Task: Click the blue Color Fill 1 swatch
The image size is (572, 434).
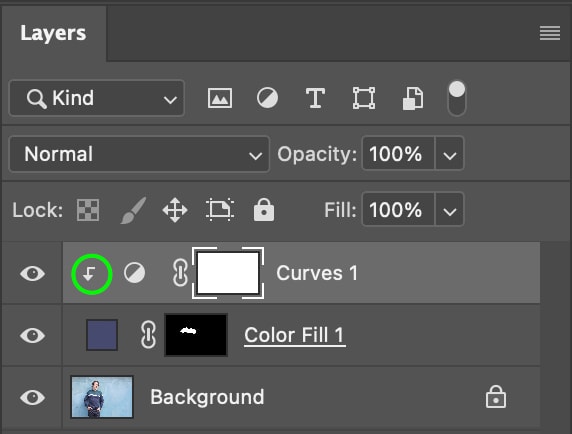Action: click(102, 335)
